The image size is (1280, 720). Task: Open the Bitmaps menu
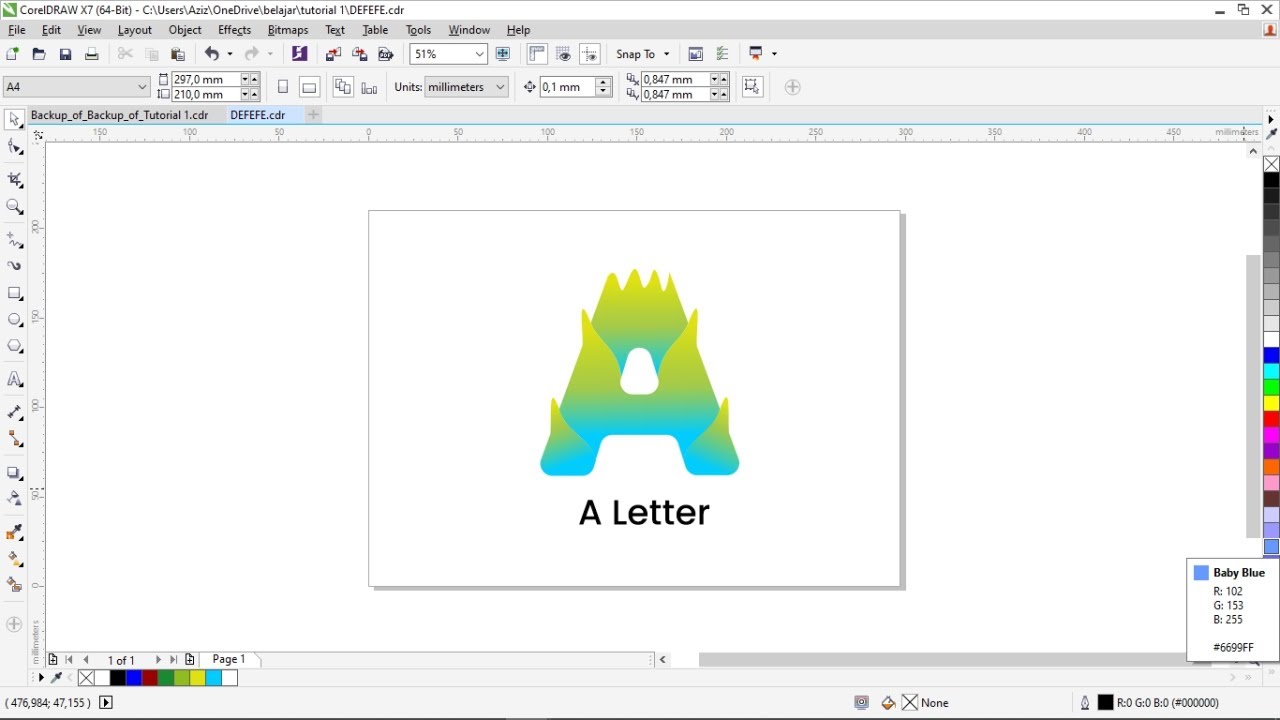pyautogui.click(x=288, y=30)
